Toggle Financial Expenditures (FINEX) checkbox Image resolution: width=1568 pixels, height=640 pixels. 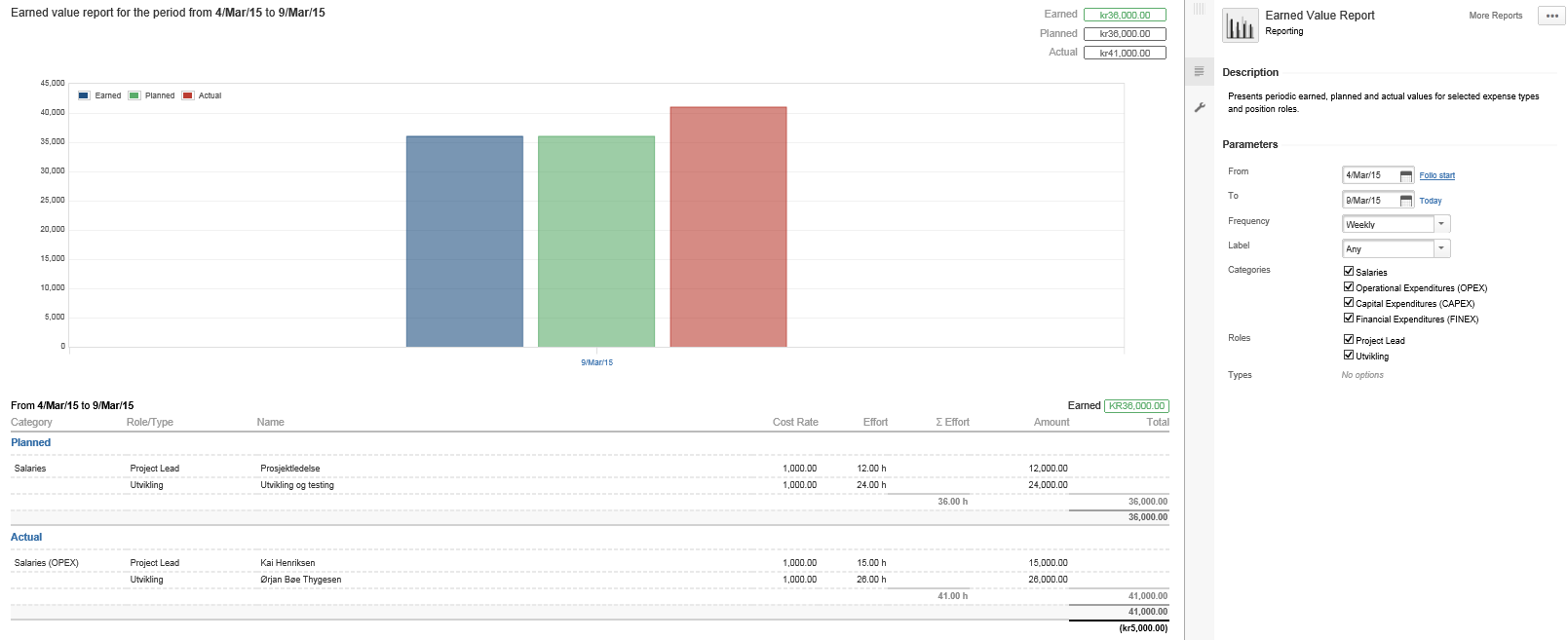coord(1349,319)
